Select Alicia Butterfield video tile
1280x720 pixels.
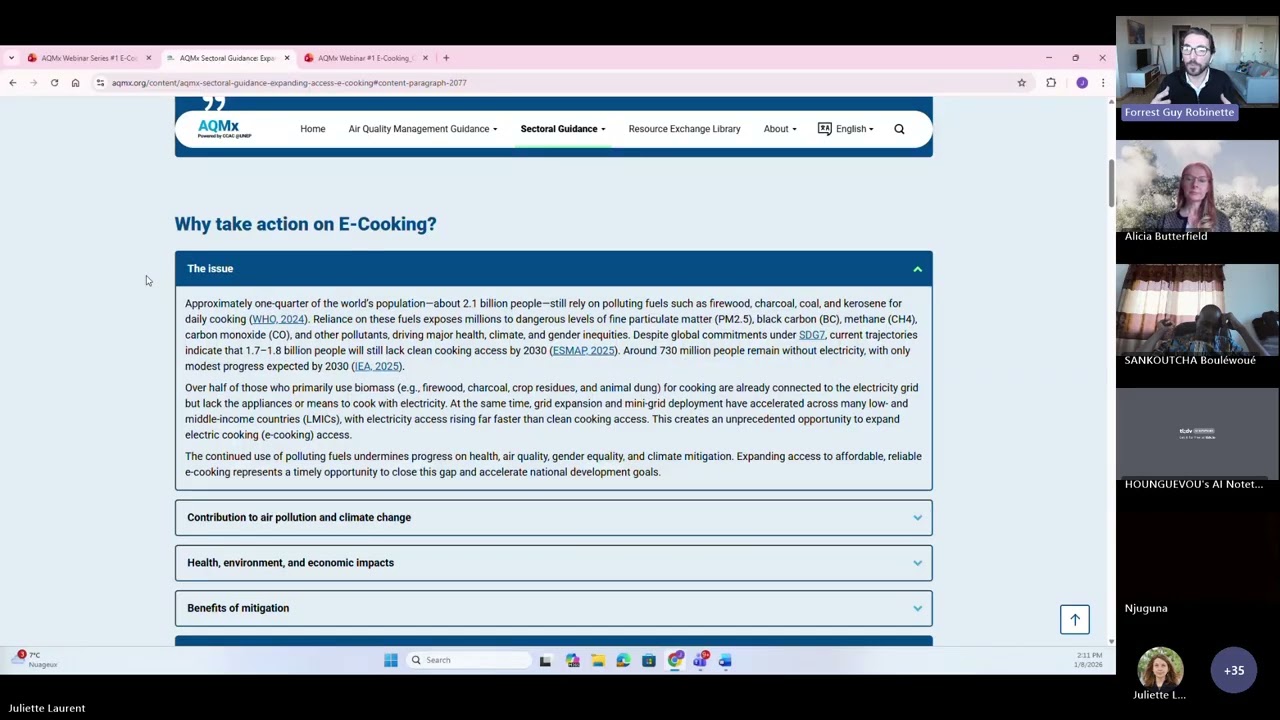pos(1197,192)
